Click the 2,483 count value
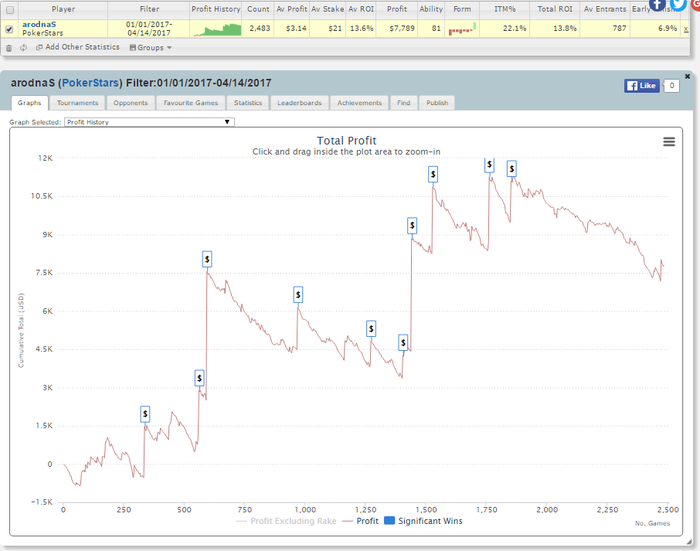 coord(259,28)
